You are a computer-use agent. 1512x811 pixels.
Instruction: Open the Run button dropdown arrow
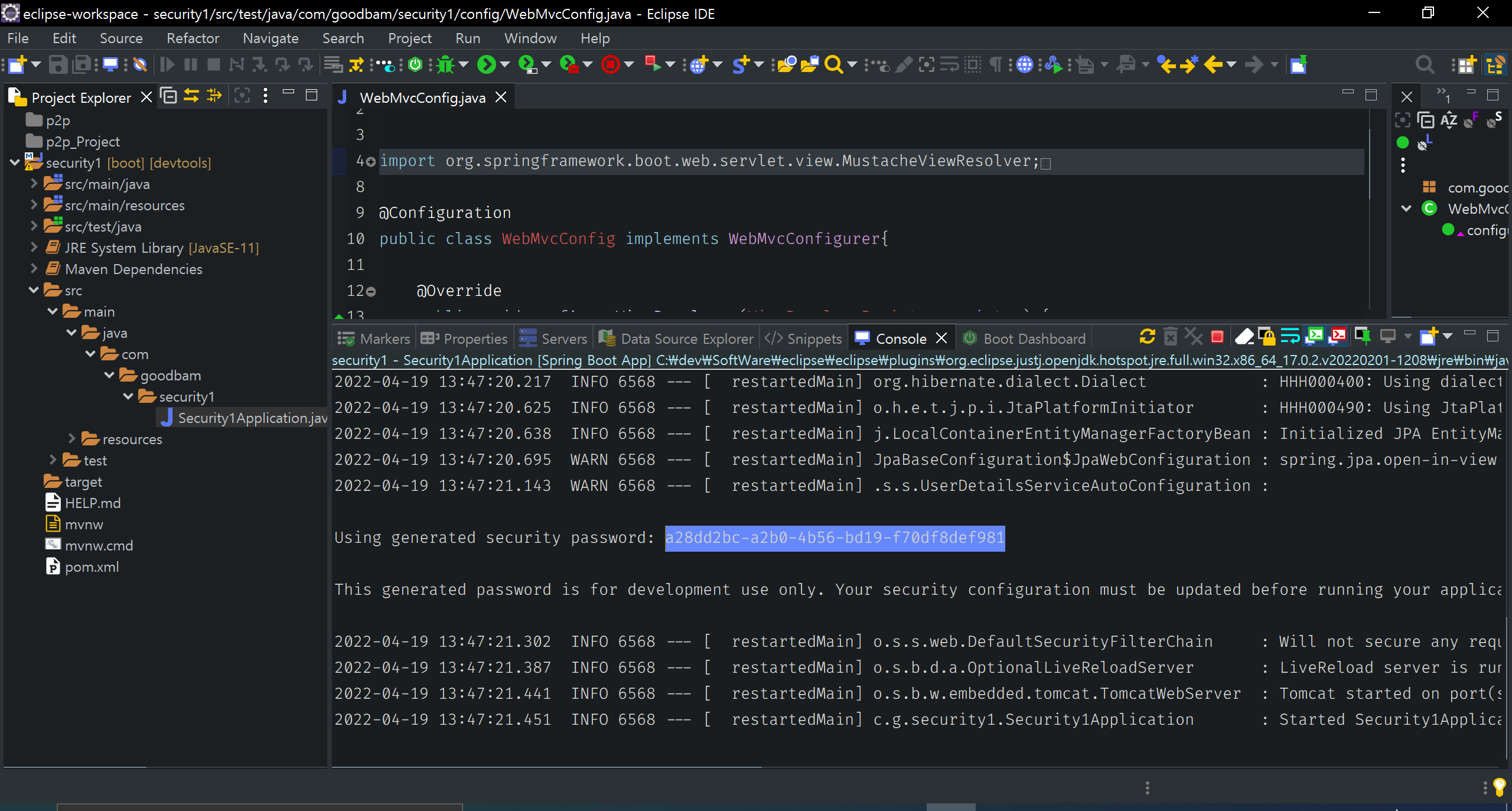pyautogui.click(x=505, y=64)
